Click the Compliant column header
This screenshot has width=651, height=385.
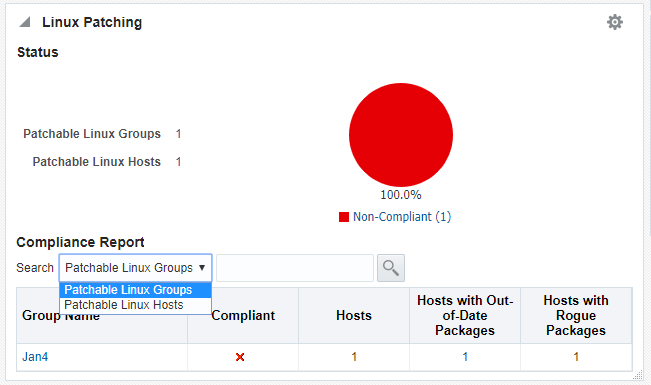(243, 316)
